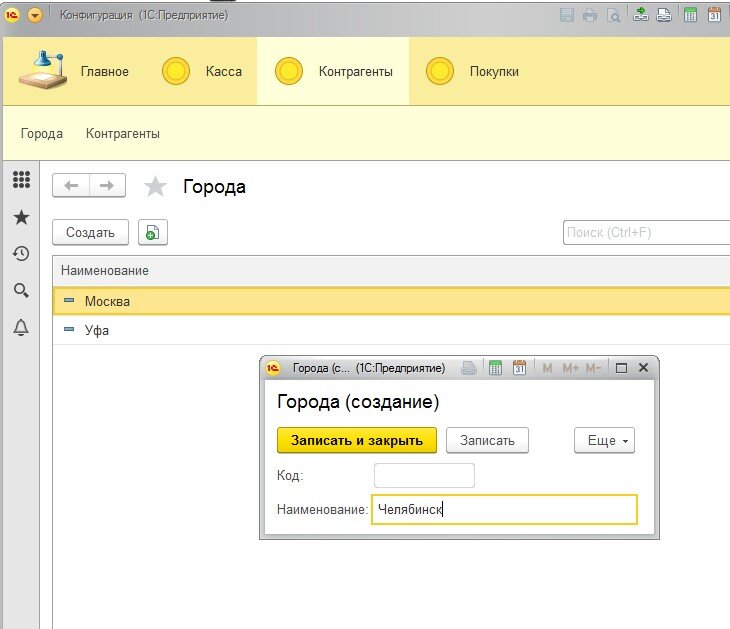Select the Москва row in the list
Screen dimensions: 730x629
391,301
